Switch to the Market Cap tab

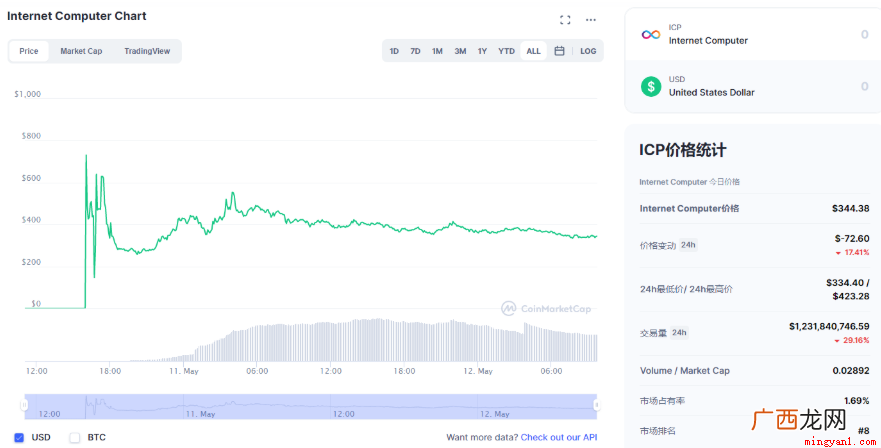(81, 51)
